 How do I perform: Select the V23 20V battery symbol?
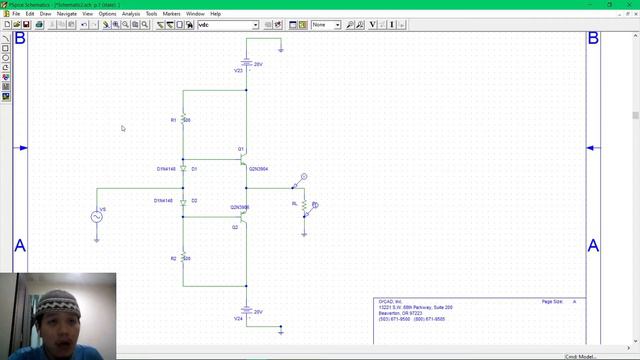click(246, 63)
